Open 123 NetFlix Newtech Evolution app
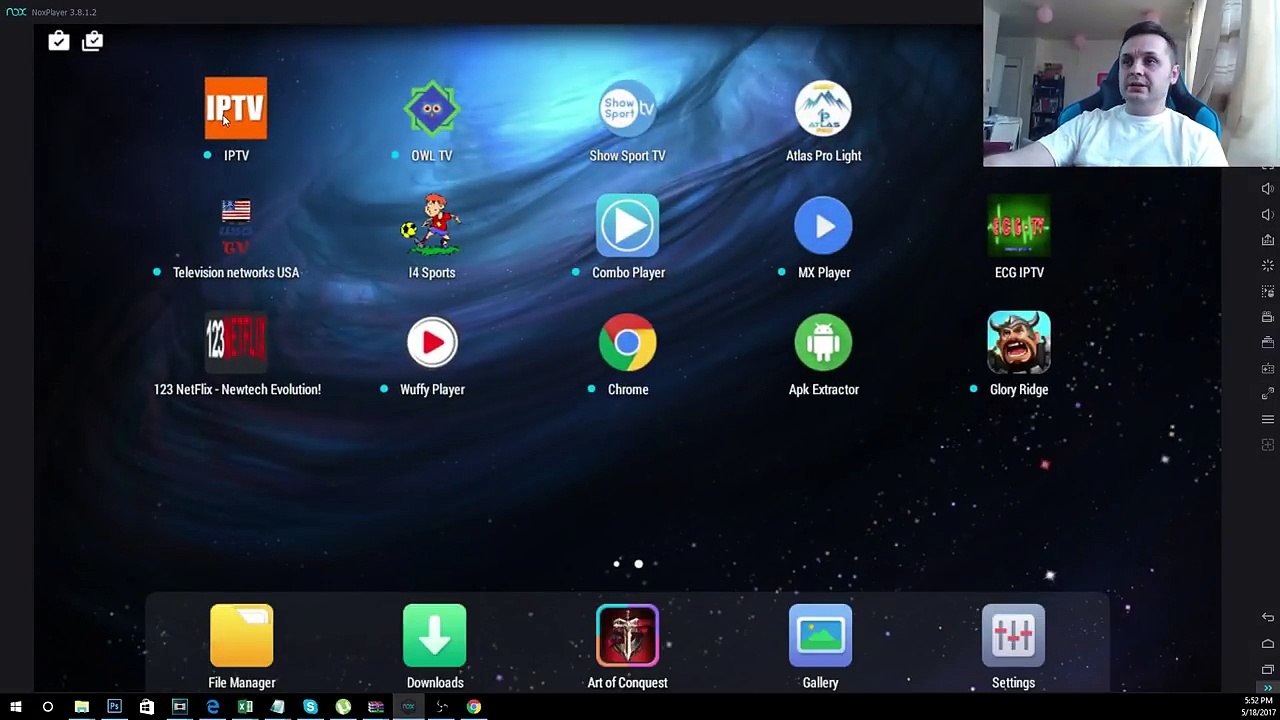The image size is (1280, 720). (236, 342)
